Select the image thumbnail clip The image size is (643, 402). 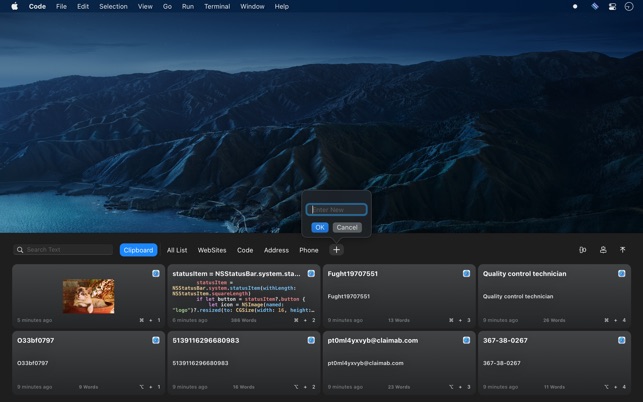(x=88, y=296)
